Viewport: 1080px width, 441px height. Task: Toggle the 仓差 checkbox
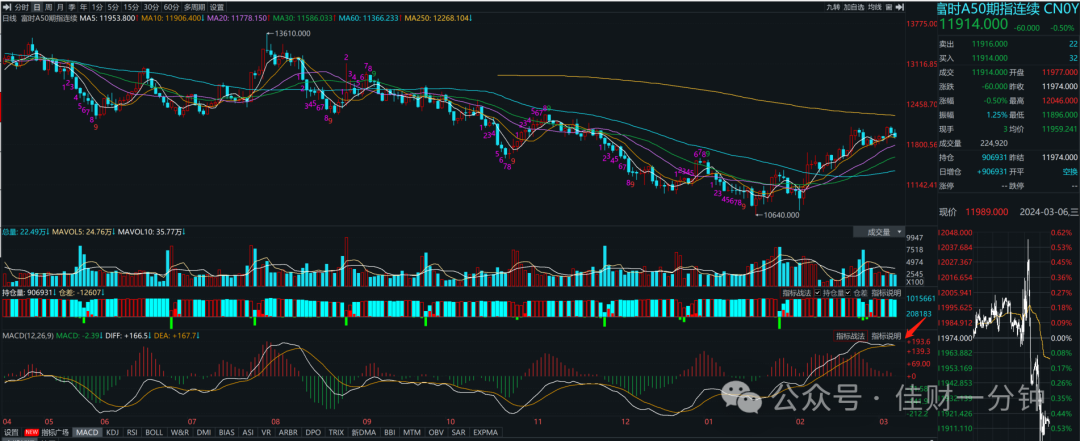point(848,293)
